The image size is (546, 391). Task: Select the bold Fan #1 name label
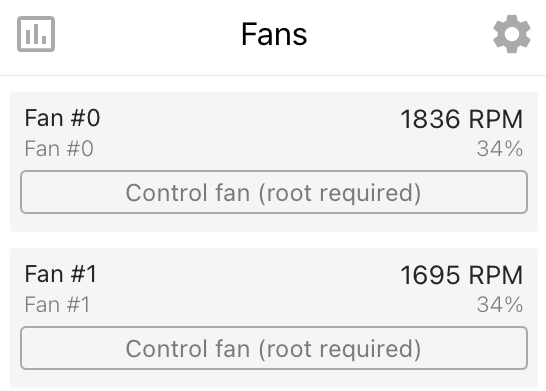click(61, 274)
